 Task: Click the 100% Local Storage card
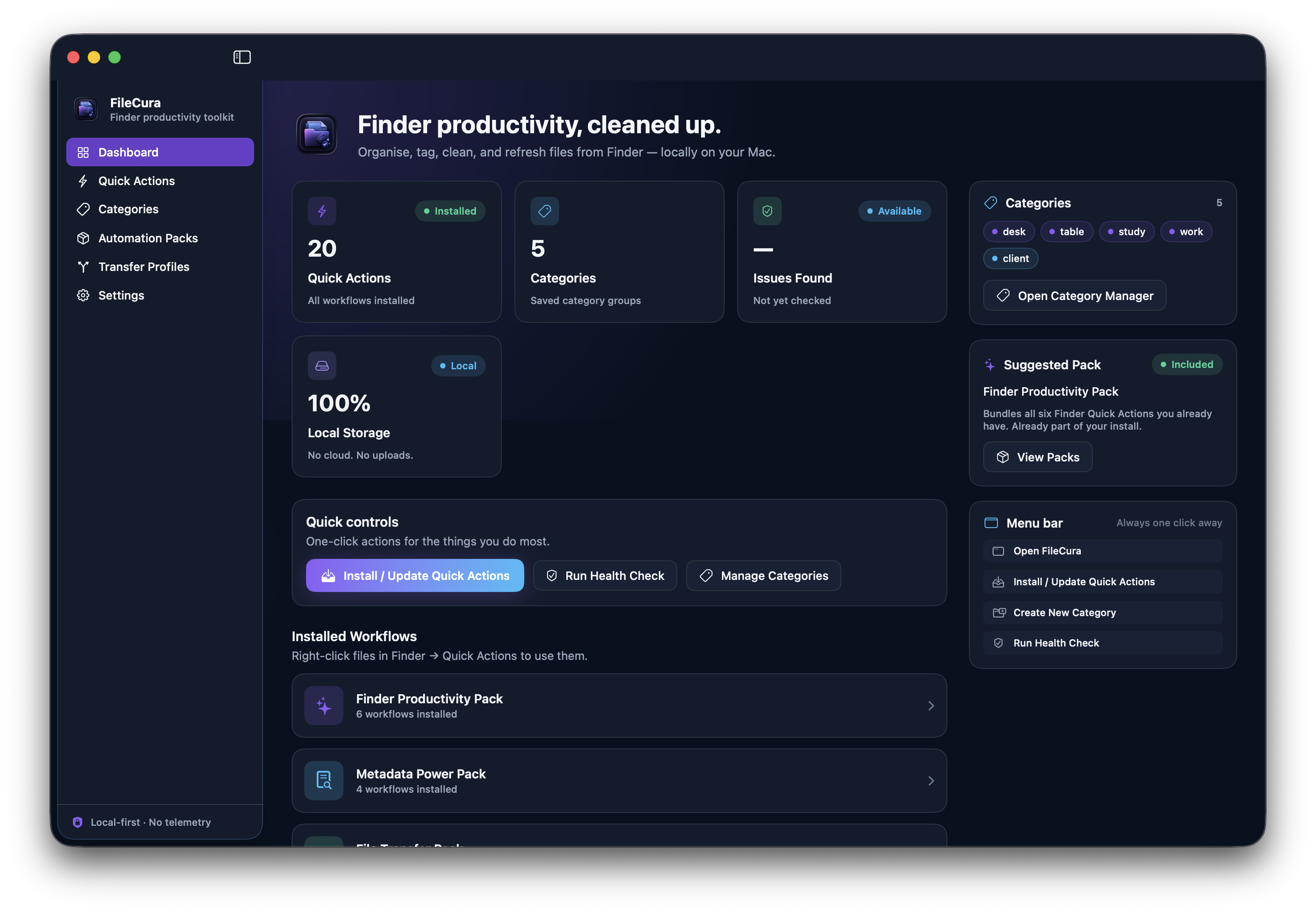396,406
